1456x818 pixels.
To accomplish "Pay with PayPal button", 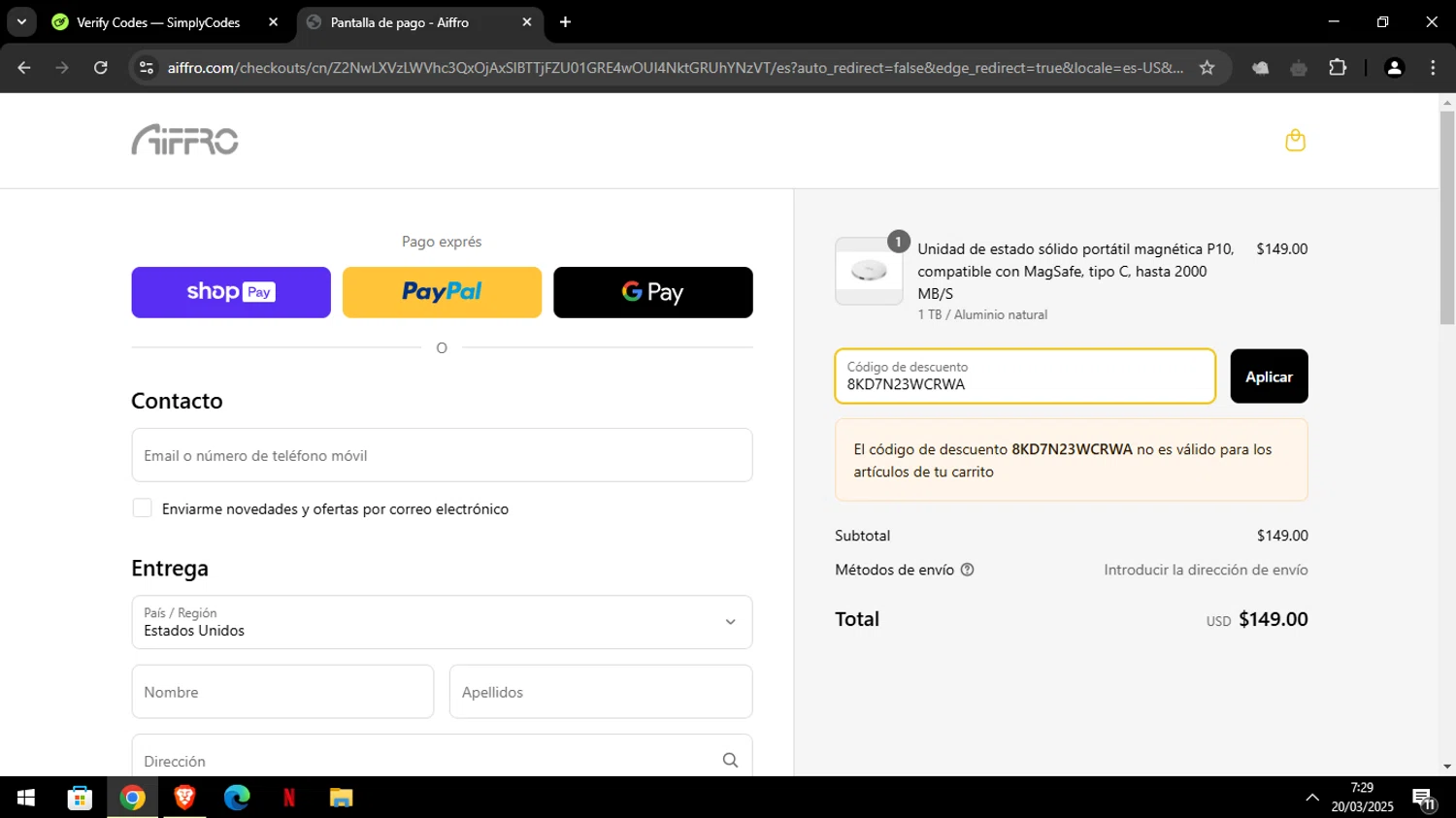I will 442,292.
